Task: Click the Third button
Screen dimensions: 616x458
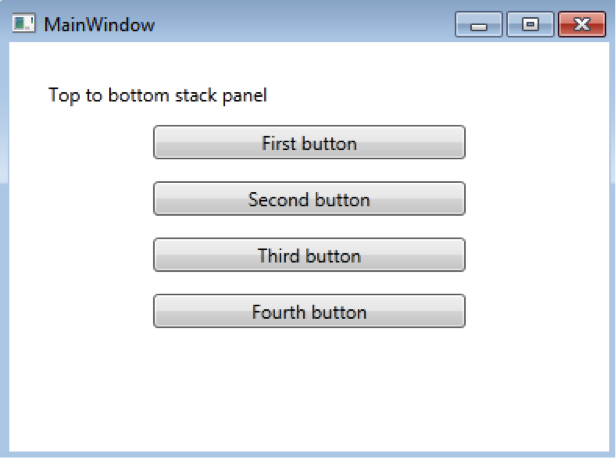Action: click(x=309, y=255)
